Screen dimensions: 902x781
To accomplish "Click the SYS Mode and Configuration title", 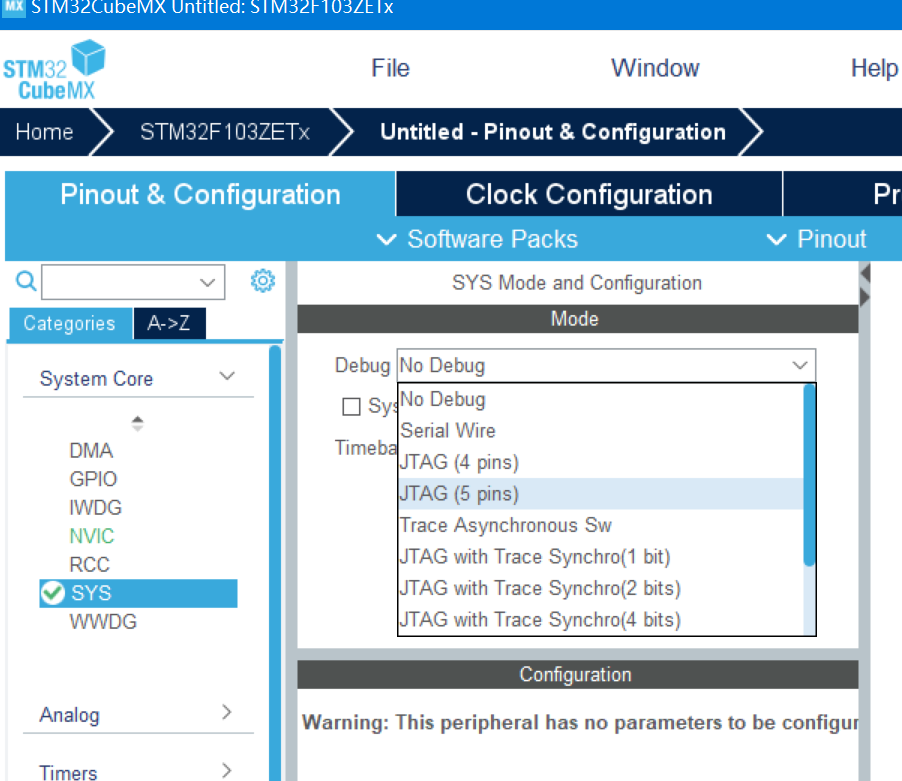I will [x=577, y=283].
